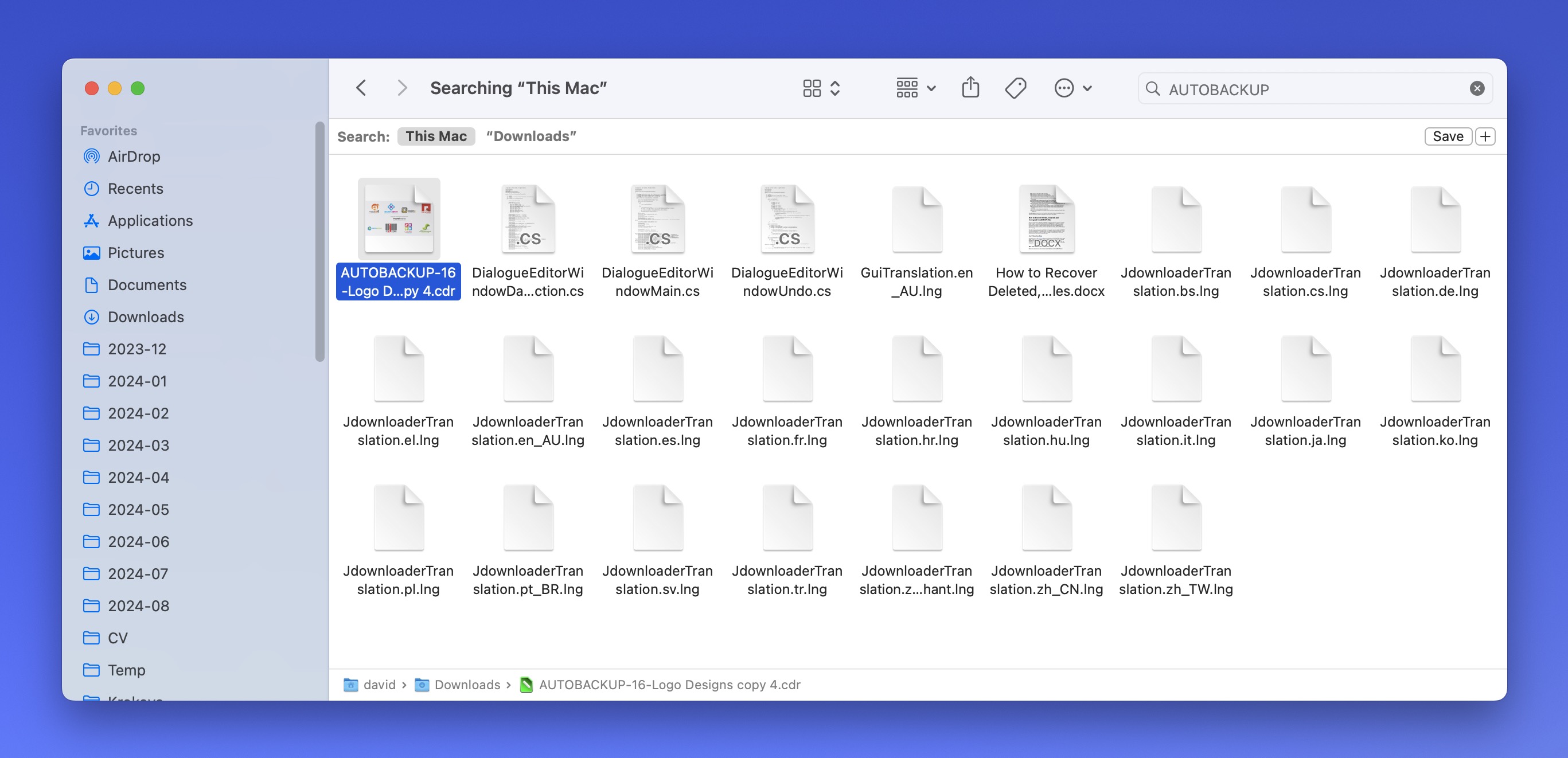Go forward with the right chevron

tap(401, 88)
